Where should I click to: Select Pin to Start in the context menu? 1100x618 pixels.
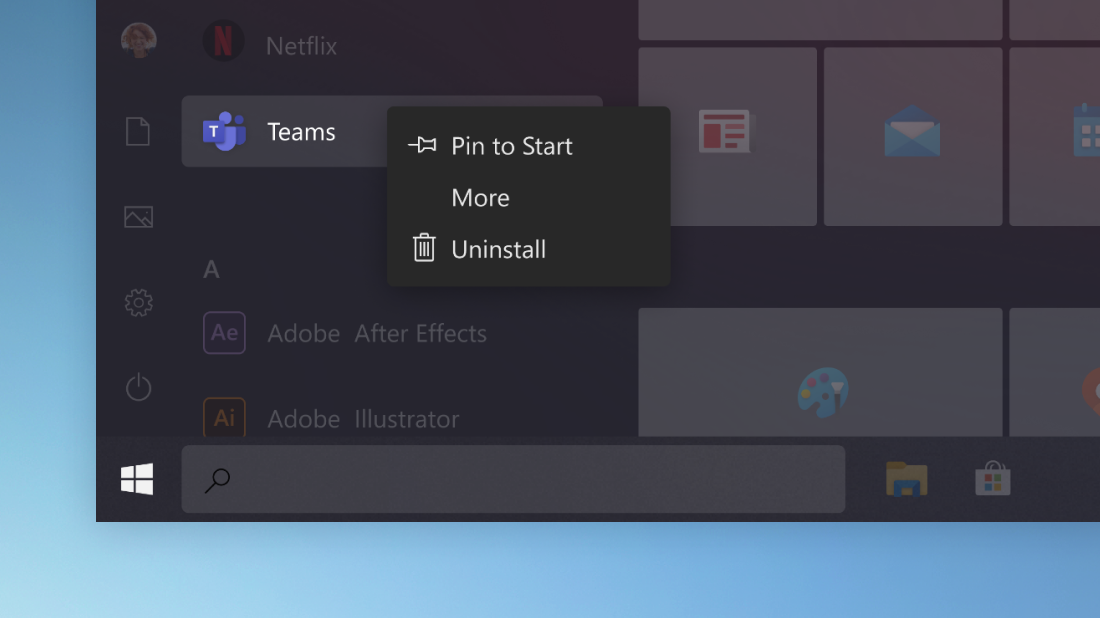click(511, 146)
